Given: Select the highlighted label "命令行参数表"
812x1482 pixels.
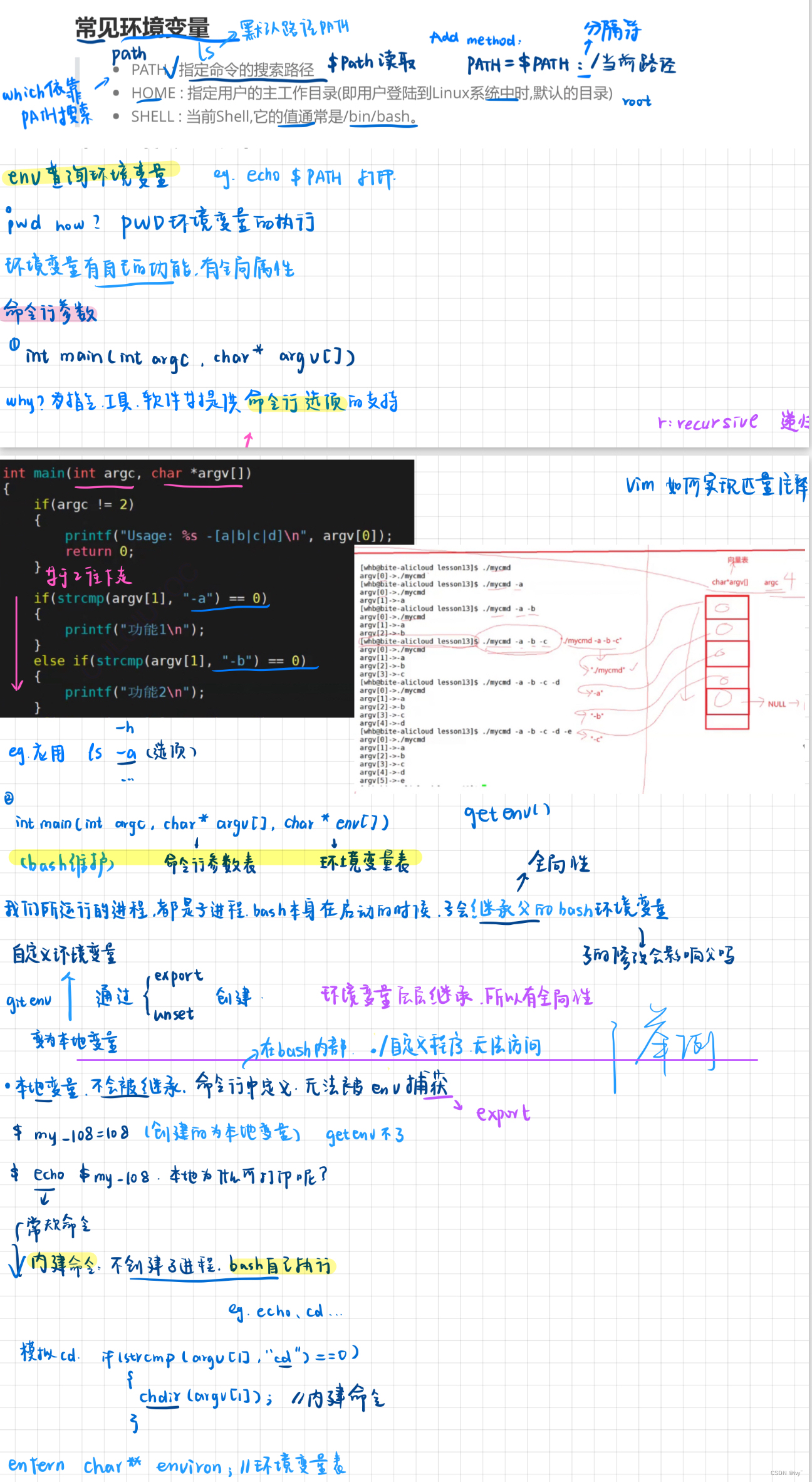Looking at the screenshot, I should (210, 864).
